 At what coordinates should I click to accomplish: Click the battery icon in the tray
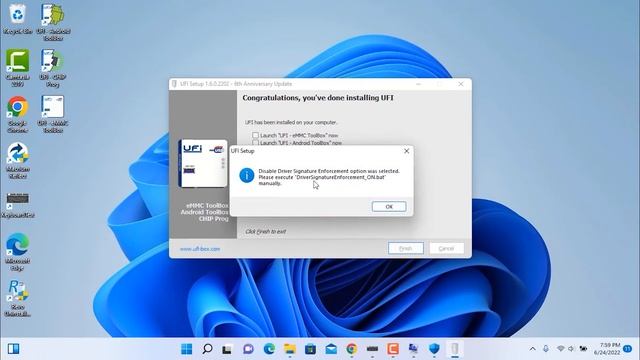pos(583,349)
